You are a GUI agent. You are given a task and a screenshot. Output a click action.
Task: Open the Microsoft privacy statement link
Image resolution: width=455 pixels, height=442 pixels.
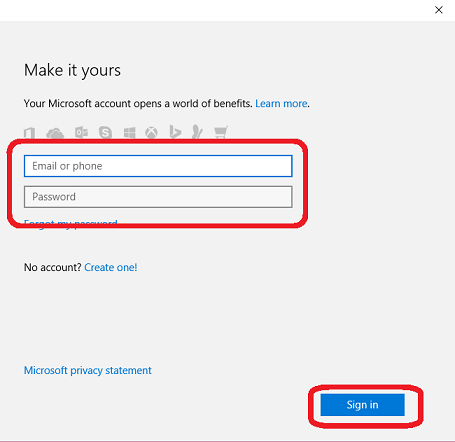(x=88, y=370)
